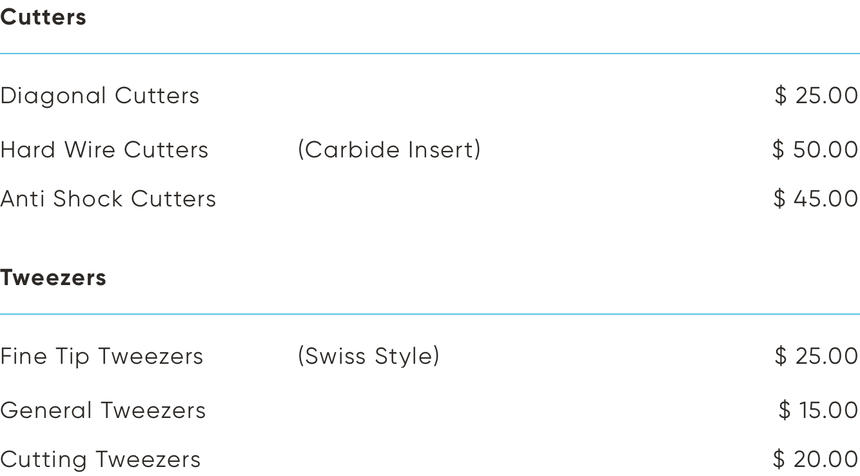Click the divider line under Cutters heading

(x=430, y=53)
